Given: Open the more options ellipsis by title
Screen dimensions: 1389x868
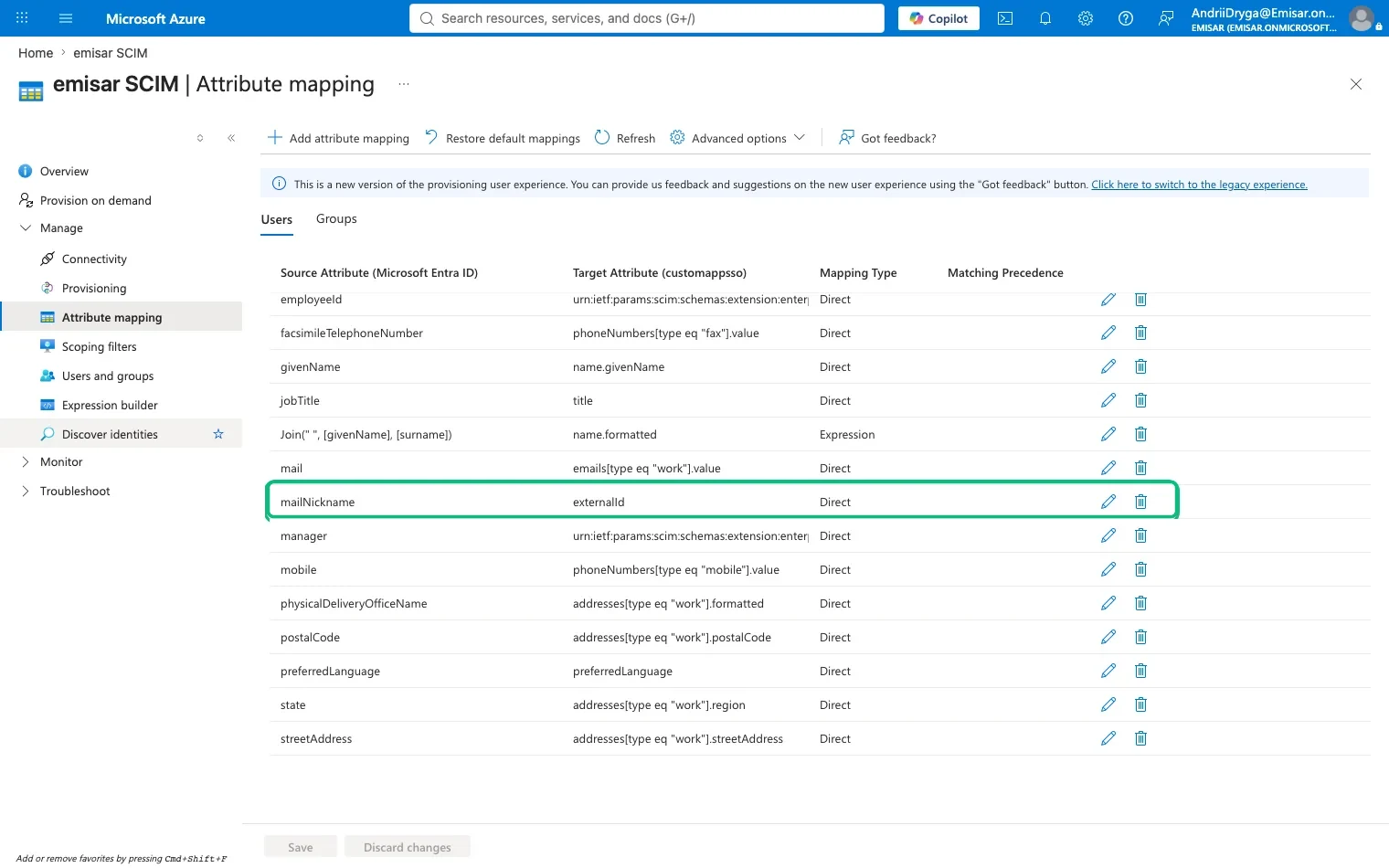Looking at the screenshot, I should click(404, 84).
